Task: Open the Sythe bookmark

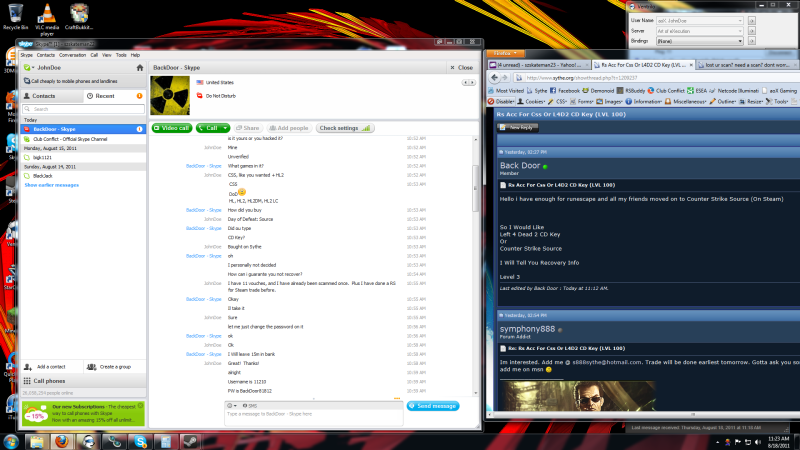Action: pos(537,91)
